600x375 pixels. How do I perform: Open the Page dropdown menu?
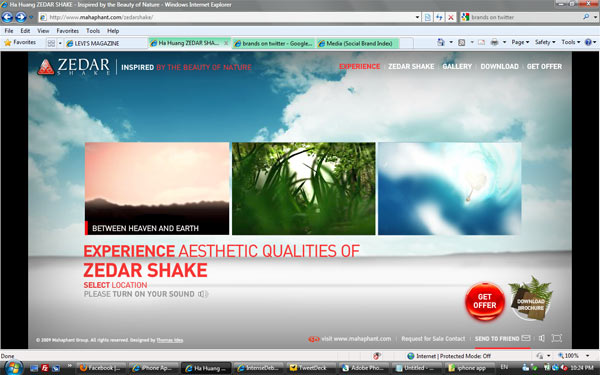520,42
